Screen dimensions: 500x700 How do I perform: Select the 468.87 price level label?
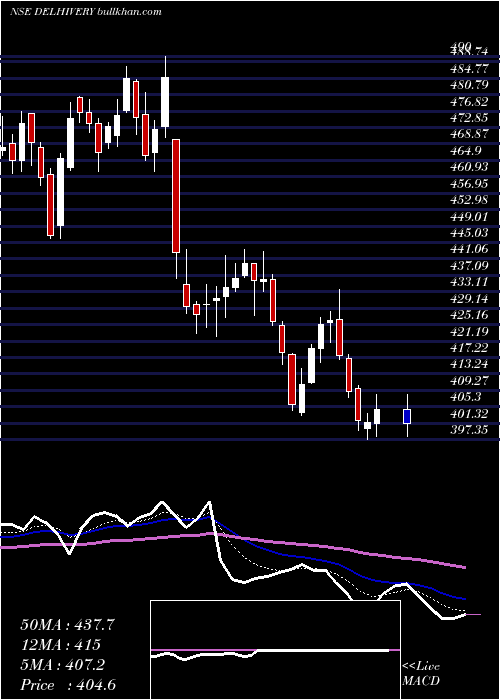pyautogui.click(x=469, y=135)
